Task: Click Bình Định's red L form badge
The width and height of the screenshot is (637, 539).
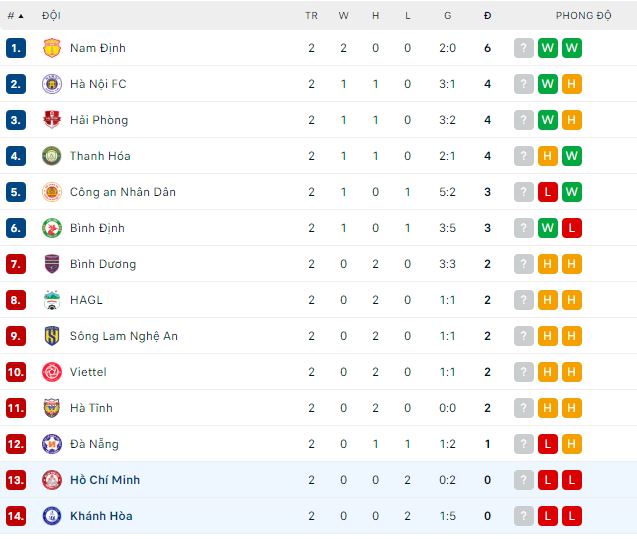Action: click(572, 228)
